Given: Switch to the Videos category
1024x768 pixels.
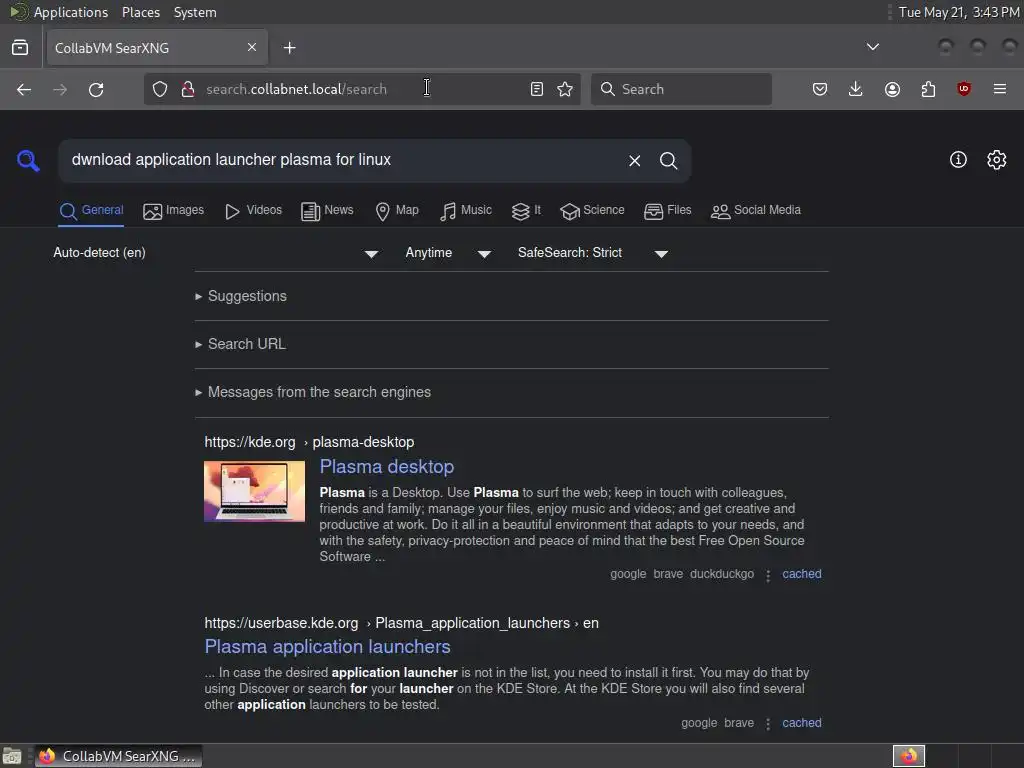Looking at the screenshot, I should pyautogui.click(x=253, y=210).
